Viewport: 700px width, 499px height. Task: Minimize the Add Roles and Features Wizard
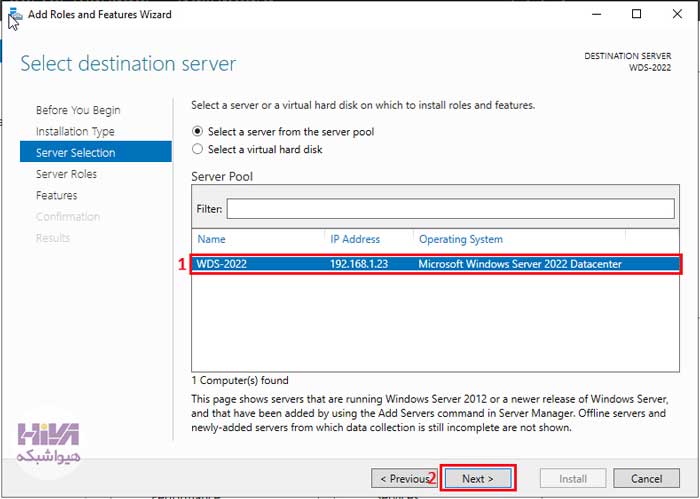[x=596, y=14]
